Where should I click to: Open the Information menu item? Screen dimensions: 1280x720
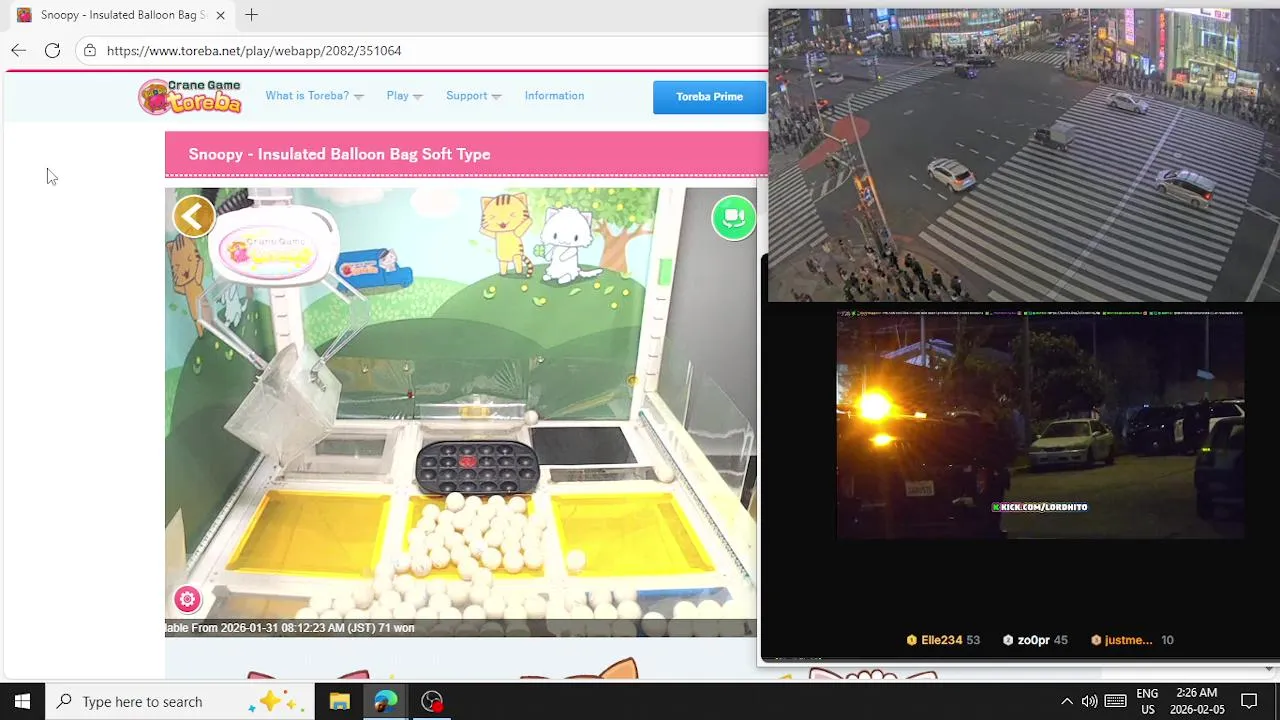[554, 96]
